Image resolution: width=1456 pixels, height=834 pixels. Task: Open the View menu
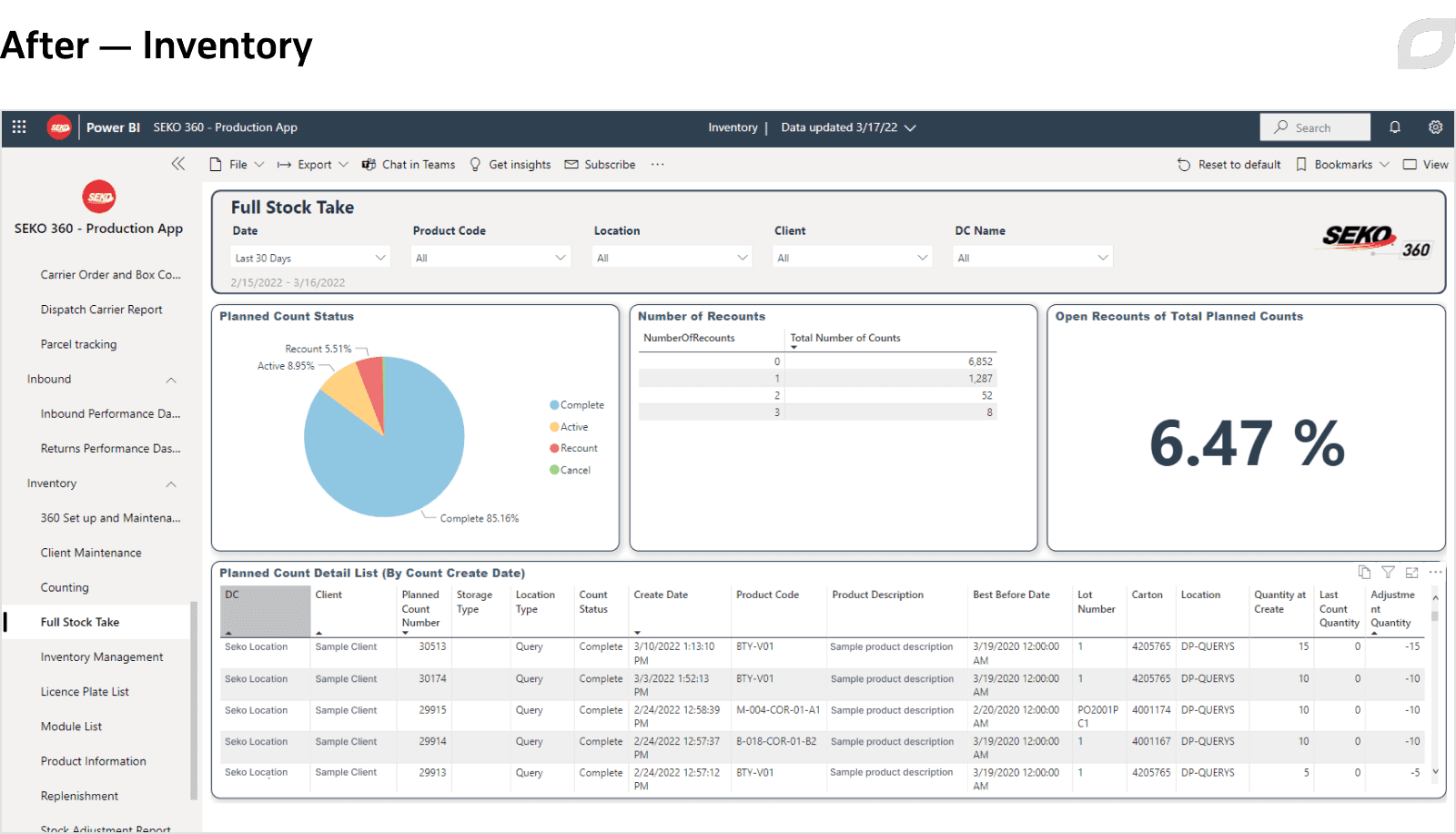(1425, 165)
